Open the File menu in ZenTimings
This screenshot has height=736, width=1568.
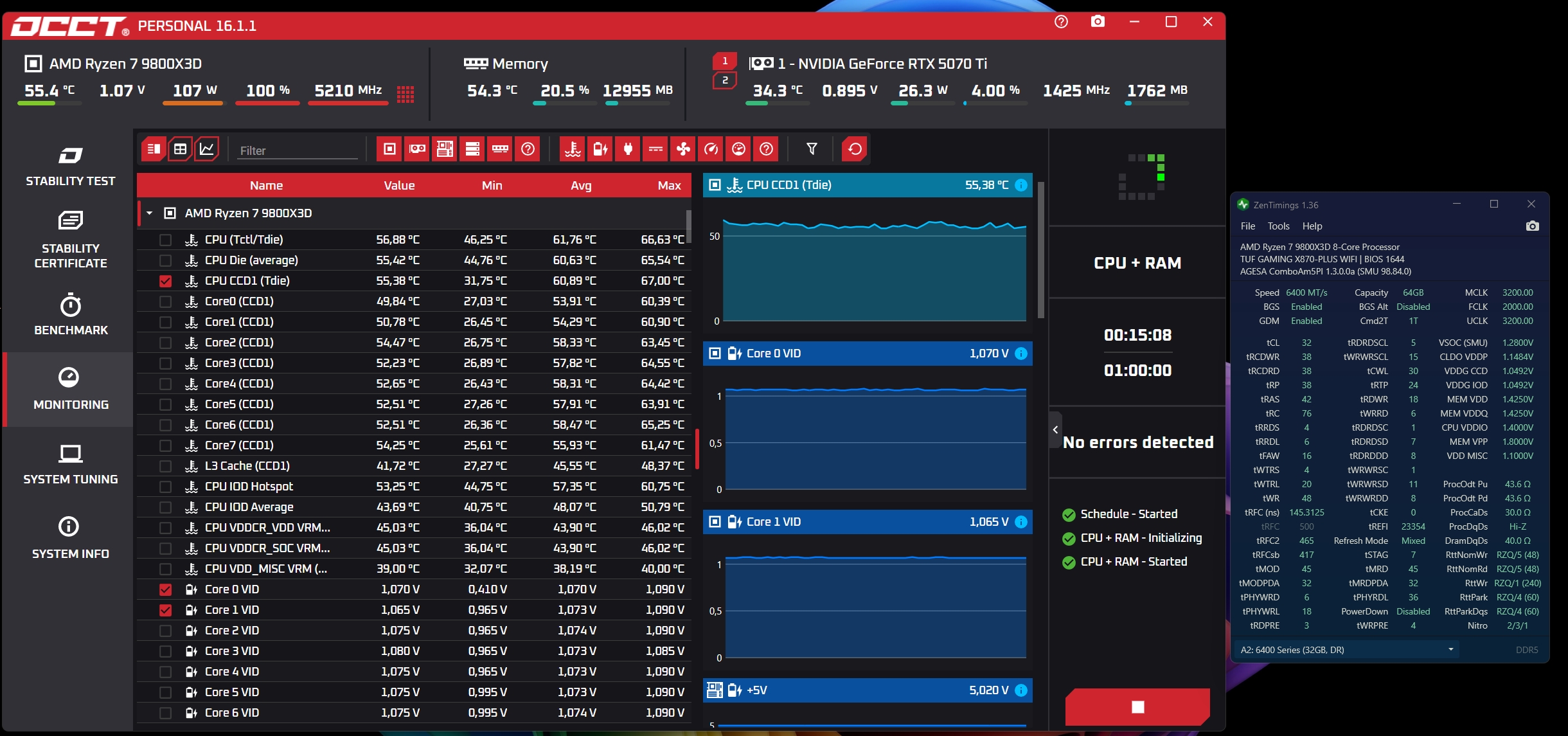tap(1247, 226)
